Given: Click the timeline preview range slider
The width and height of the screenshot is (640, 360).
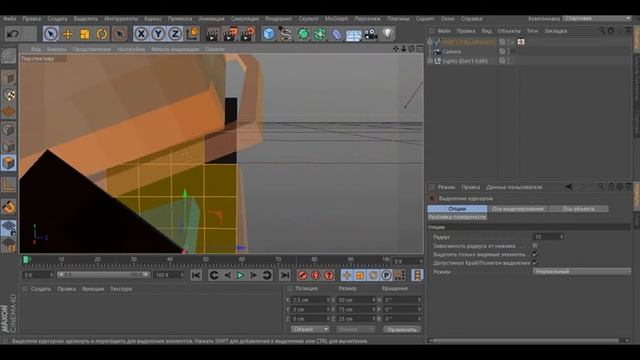Looking at the screenshot, I should (103, 275).
